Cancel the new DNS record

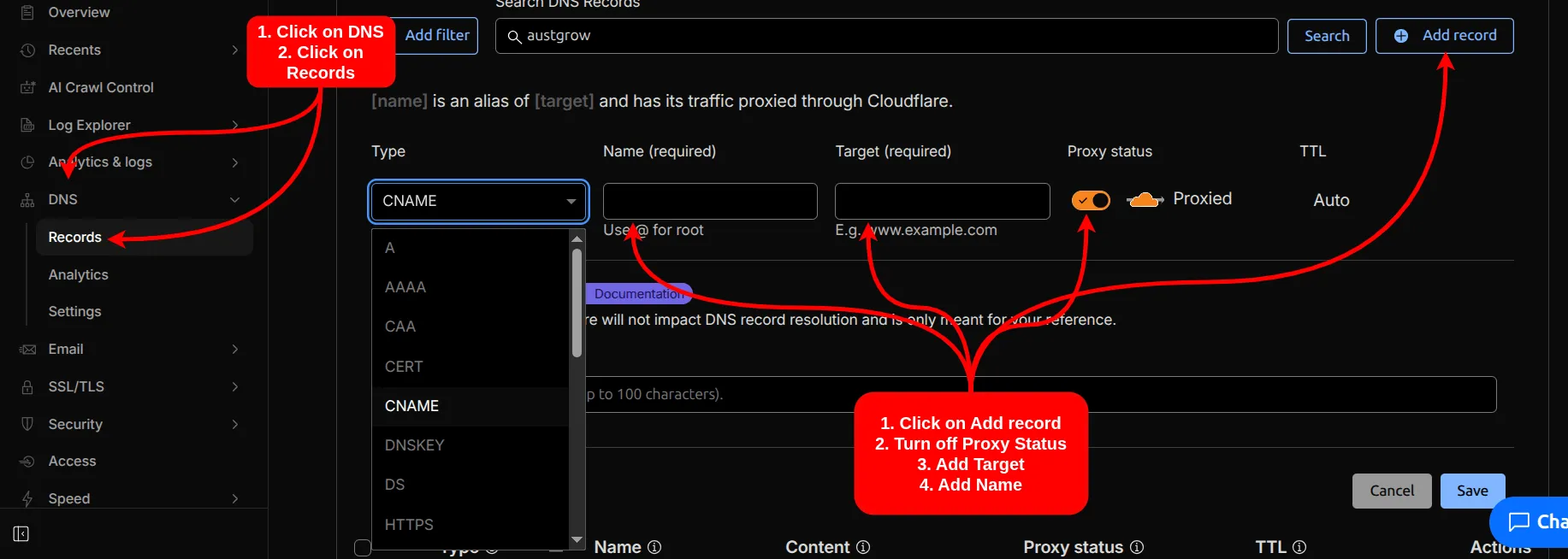tap(1392, 491)
